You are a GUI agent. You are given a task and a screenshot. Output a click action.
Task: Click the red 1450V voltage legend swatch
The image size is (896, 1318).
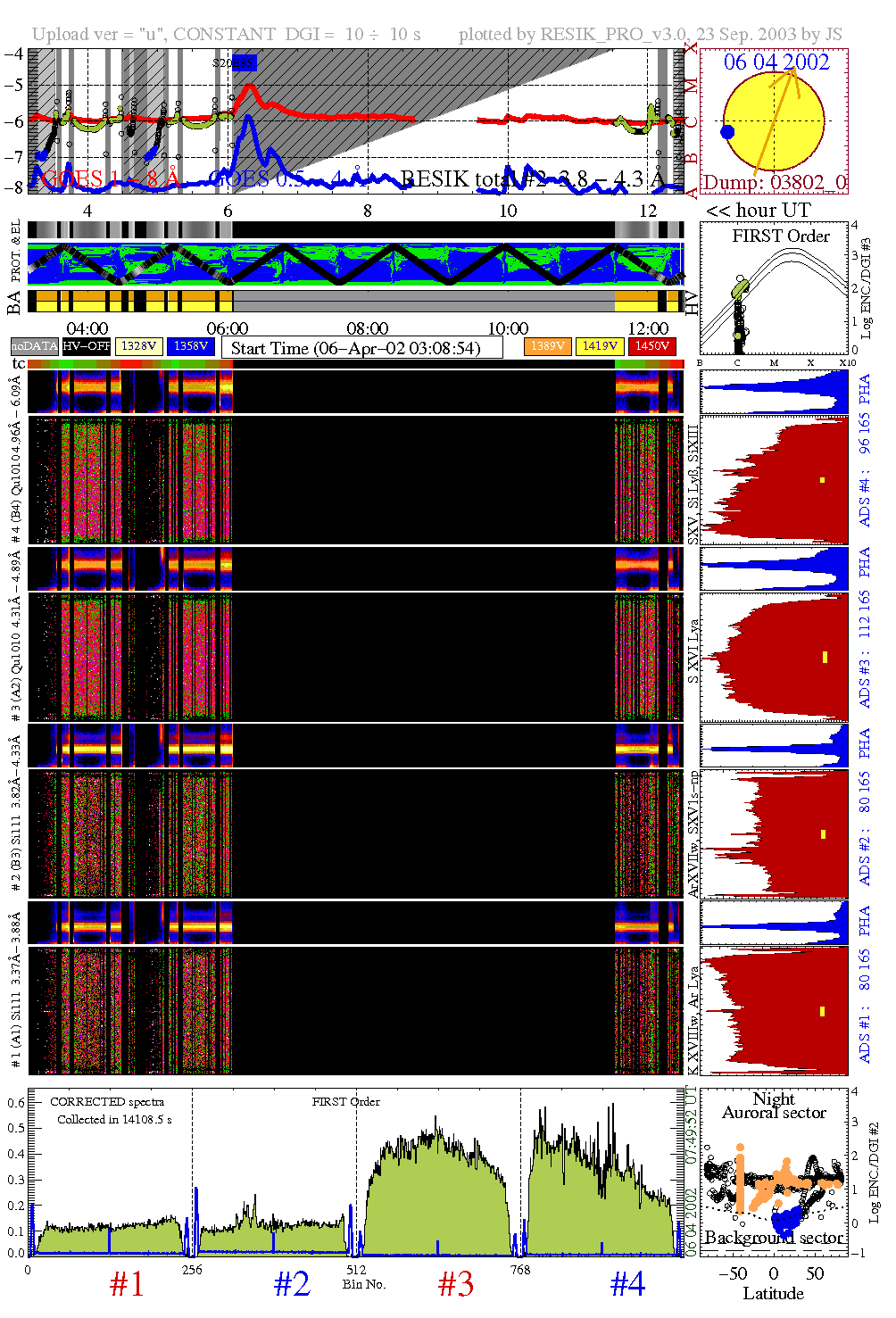652,346
